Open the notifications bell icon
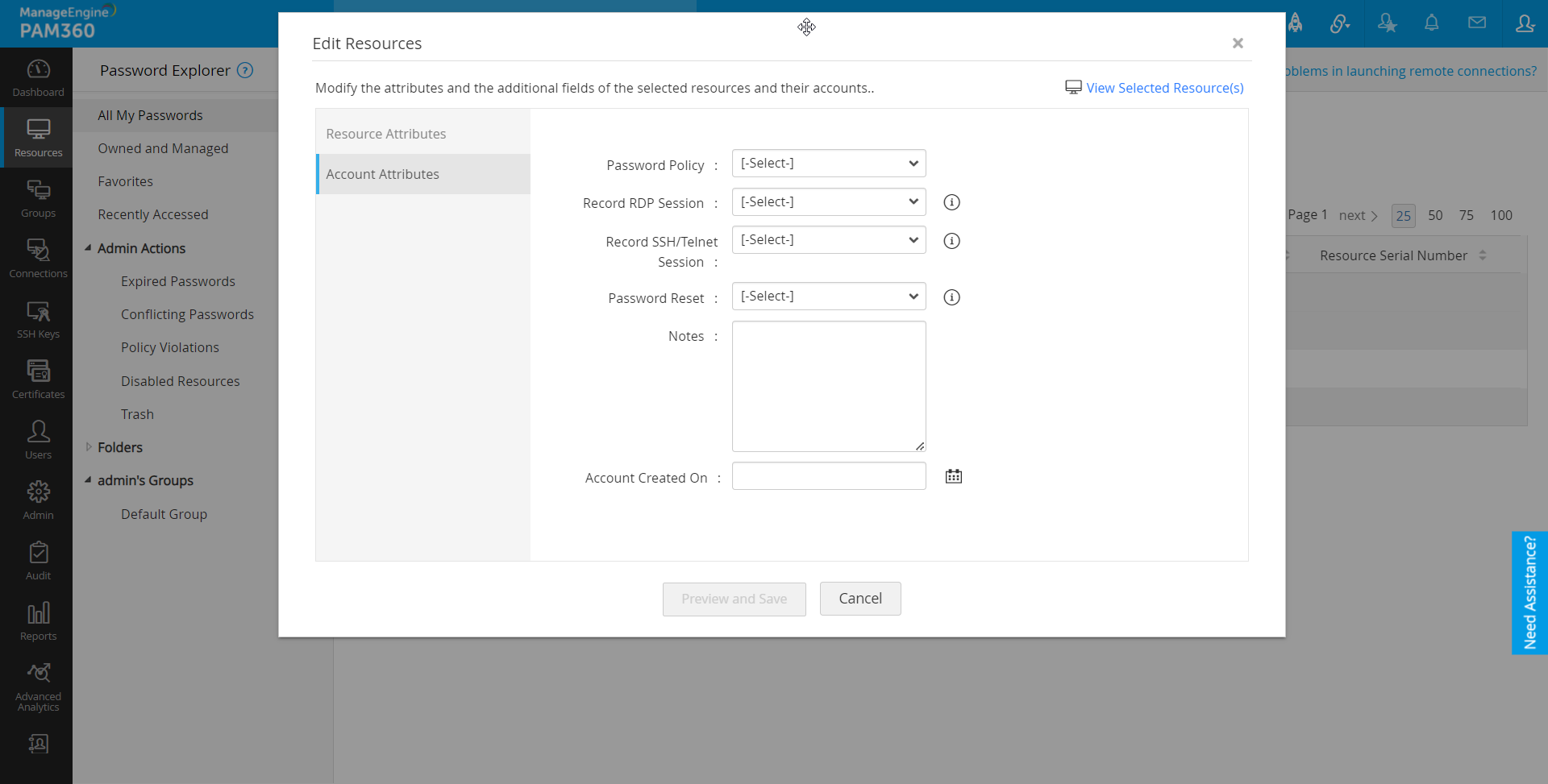1548x784 pixels. click(x=1432, y=23)
